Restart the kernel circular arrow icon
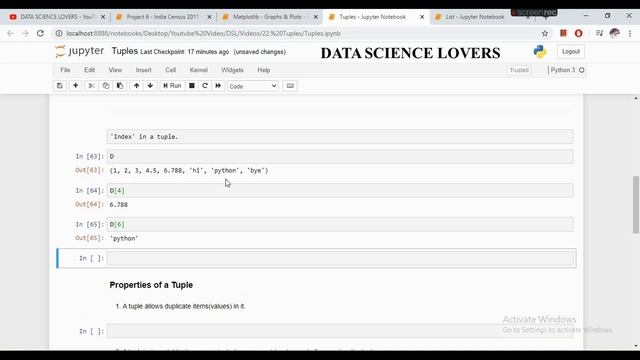The width and height of the screenshot is (640, 360). [205, 86]
